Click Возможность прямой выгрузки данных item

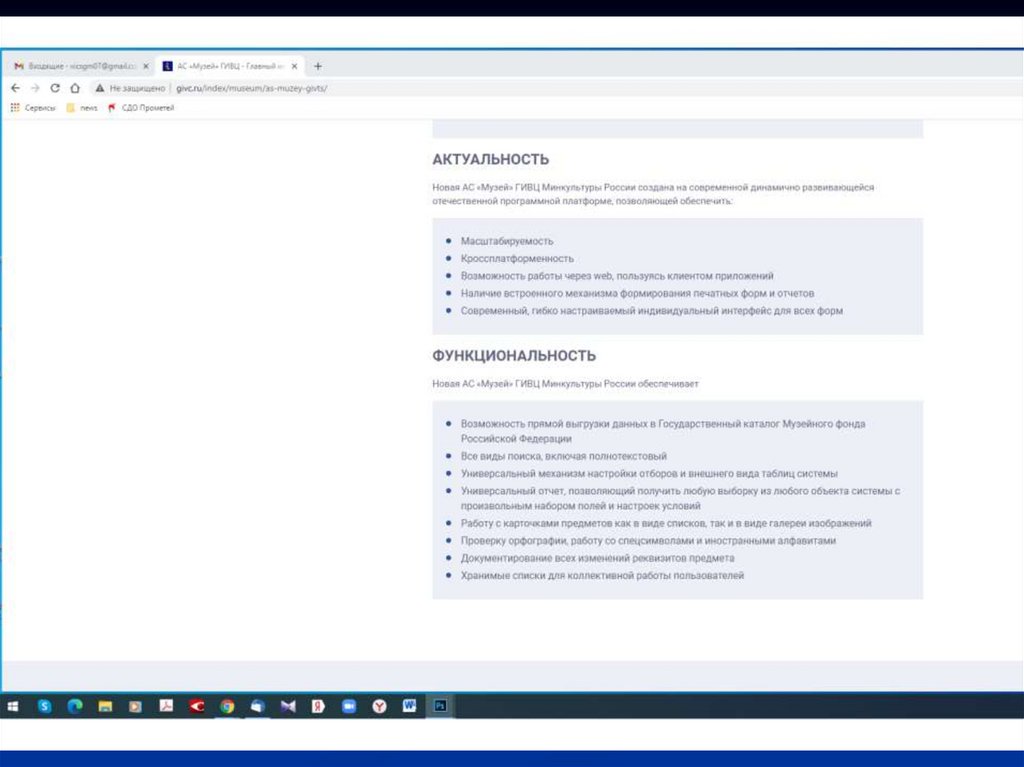point(663,431)
